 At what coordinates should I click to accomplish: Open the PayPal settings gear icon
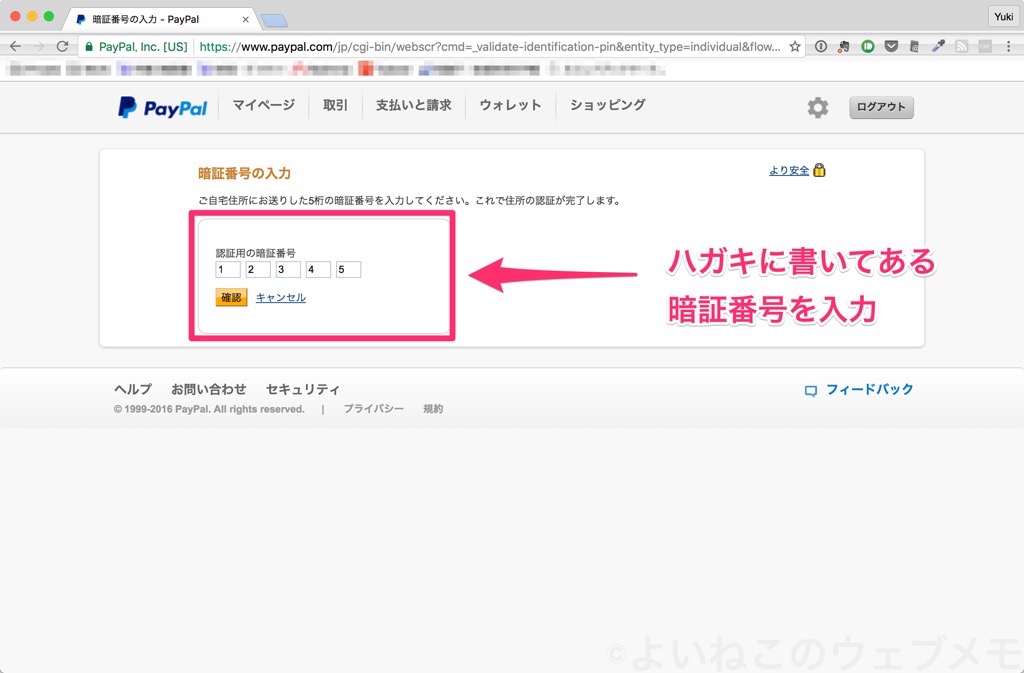tap(817, 106)
